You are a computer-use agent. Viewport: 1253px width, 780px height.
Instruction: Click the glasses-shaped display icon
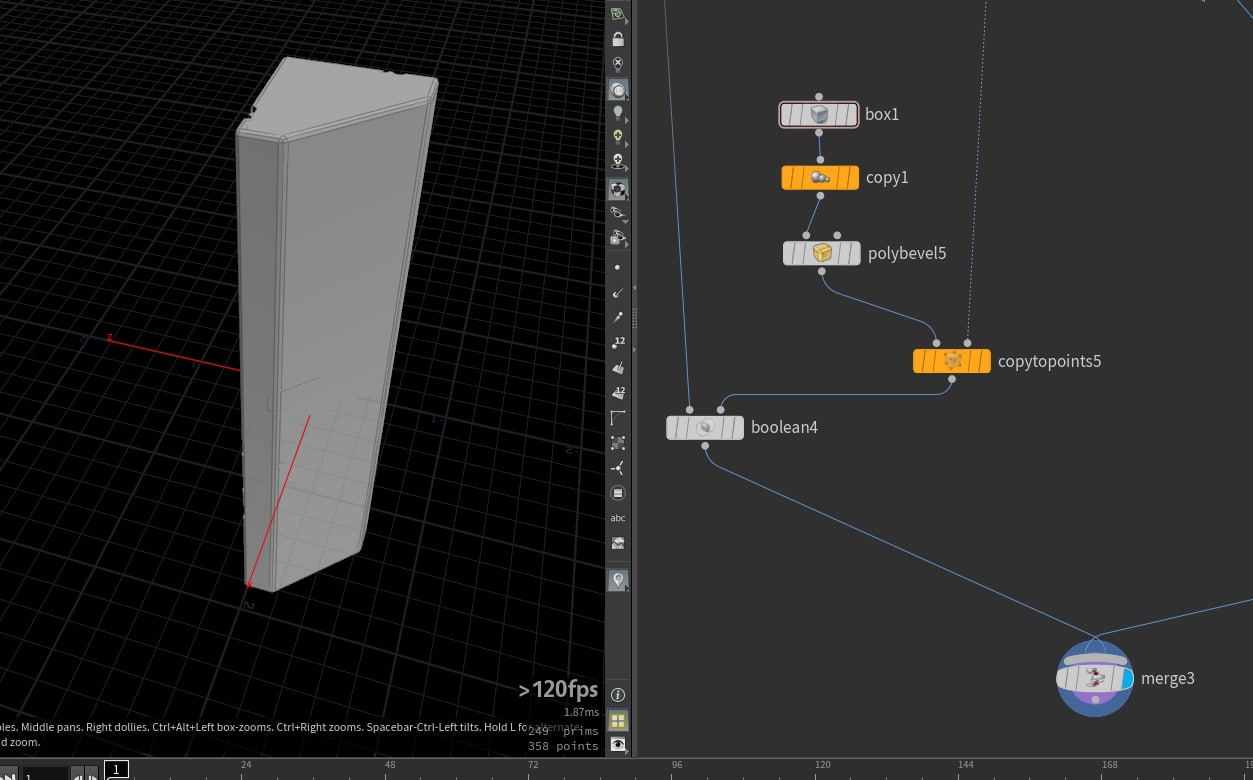click(618, 214)
